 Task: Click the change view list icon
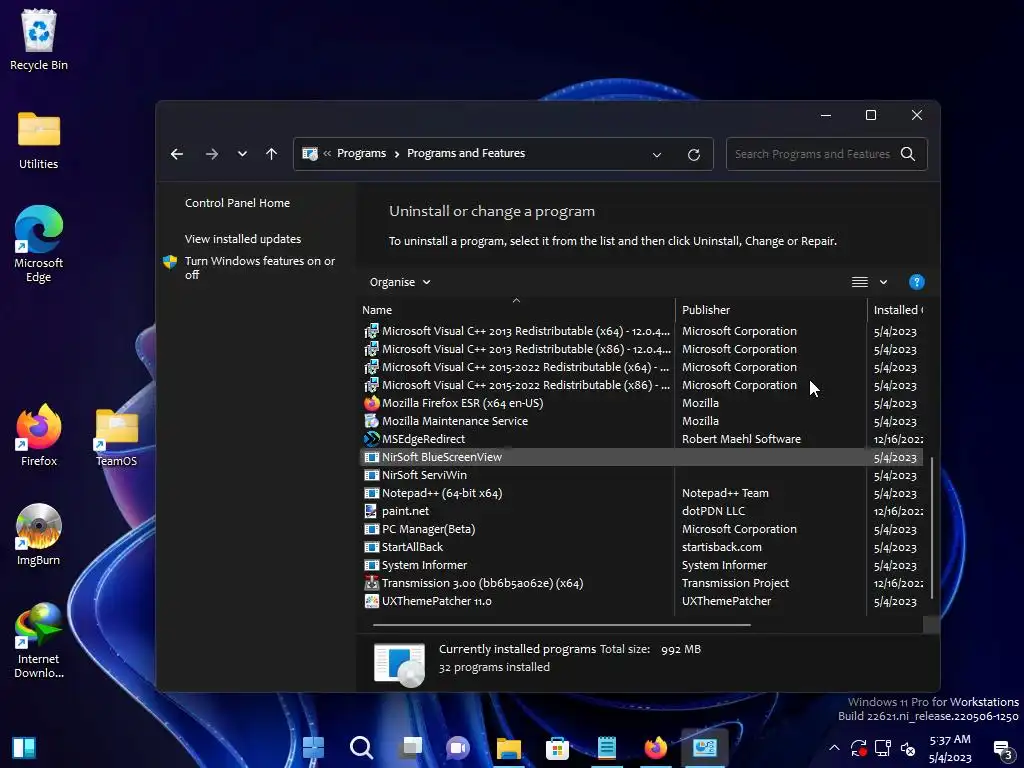[x=859, y=282]
